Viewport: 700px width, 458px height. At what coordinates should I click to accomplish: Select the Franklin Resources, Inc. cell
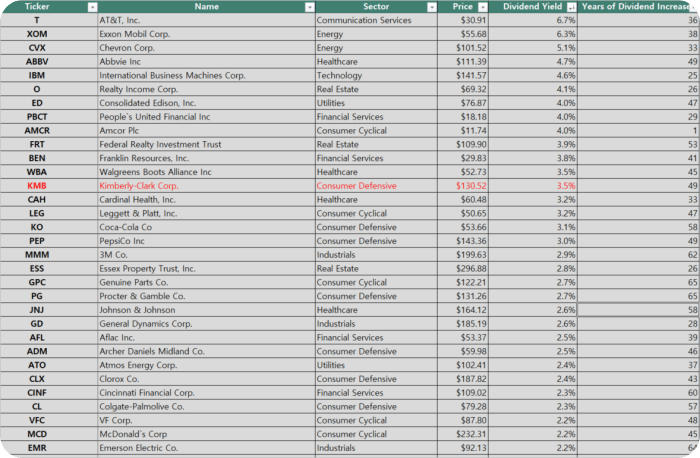pyautogui.click(x=206, y=158)
